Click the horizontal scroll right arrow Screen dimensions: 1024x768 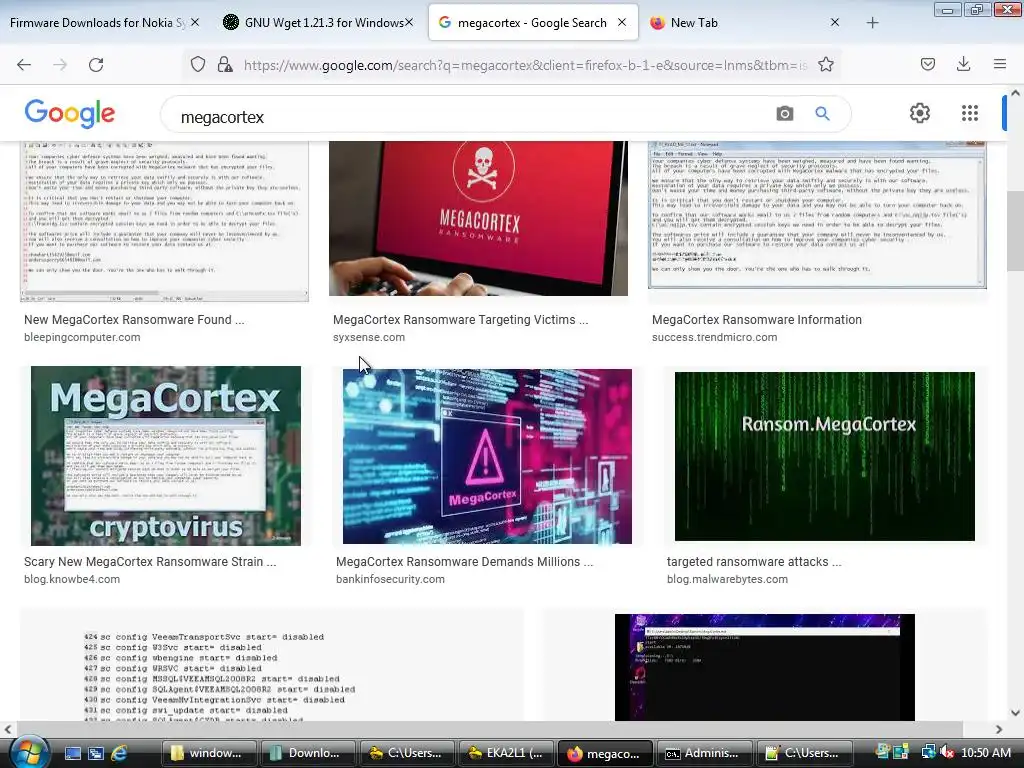(998, 729)
